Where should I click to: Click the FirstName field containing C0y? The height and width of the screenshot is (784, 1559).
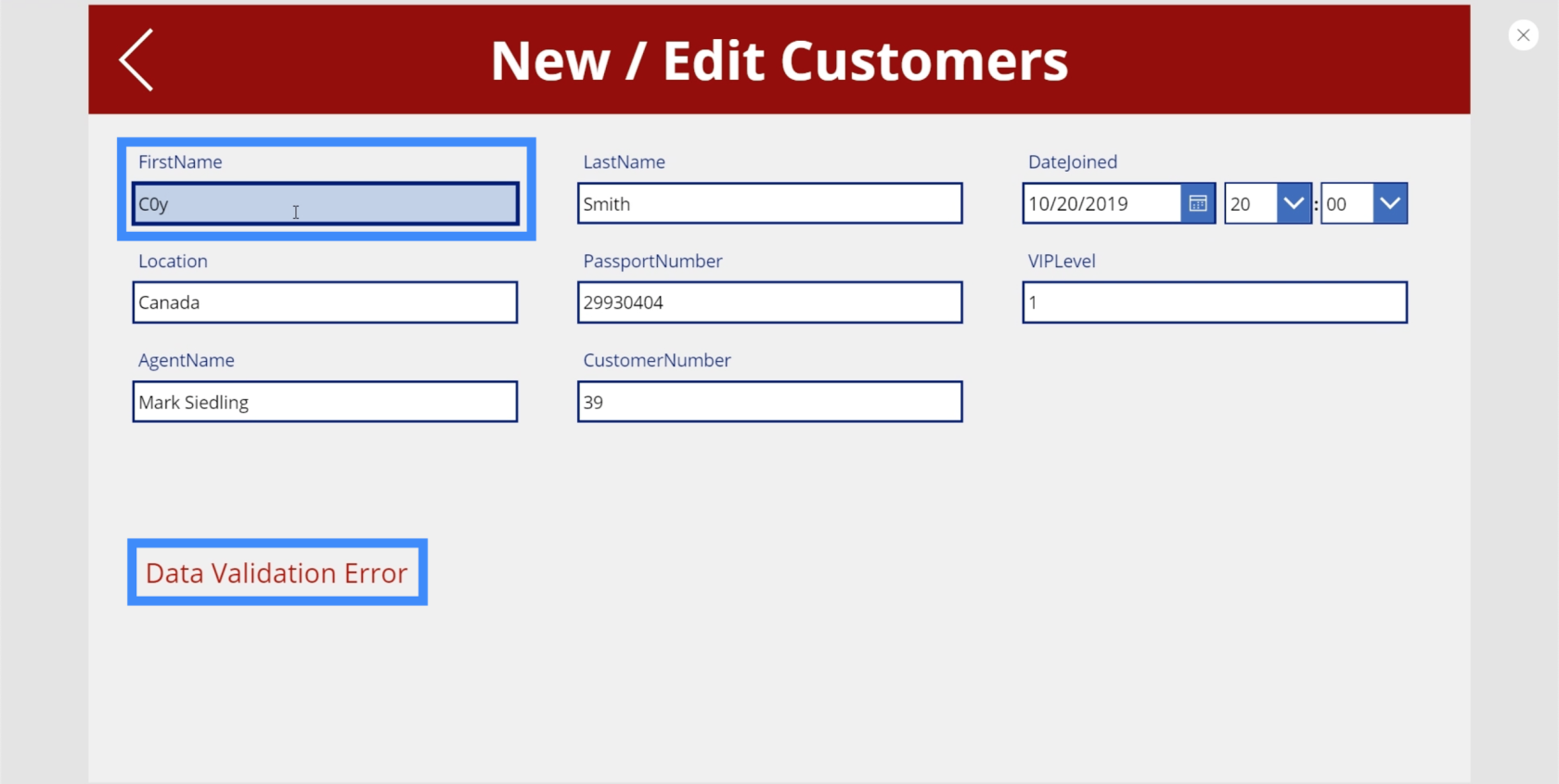pyautogui.click(x=326, y=204)
